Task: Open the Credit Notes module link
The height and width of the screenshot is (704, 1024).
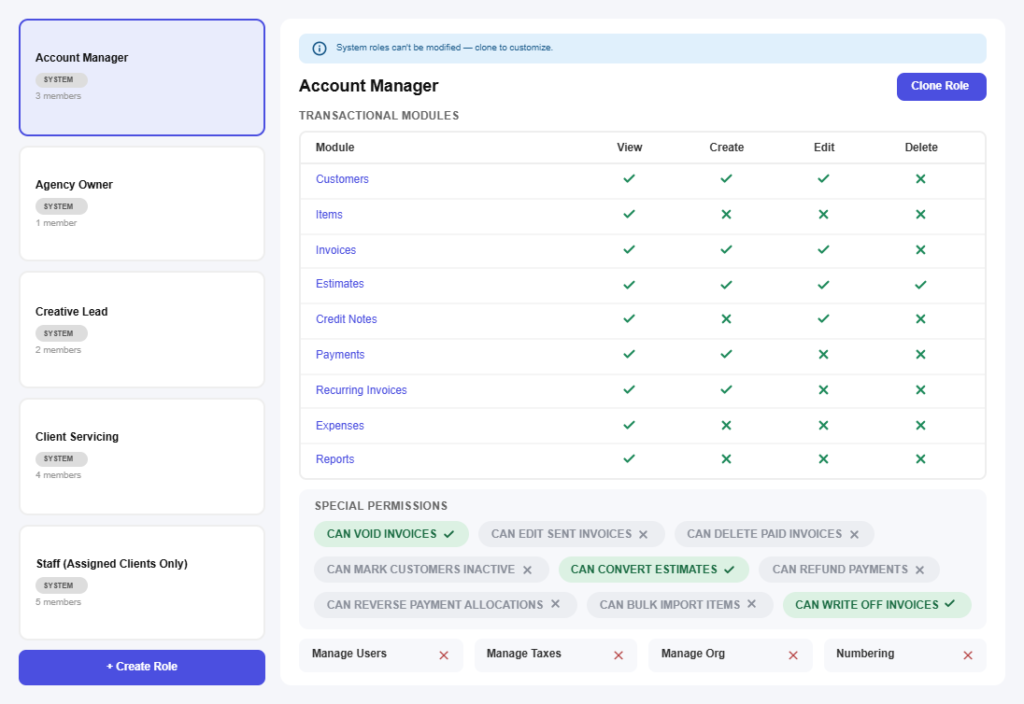Action: coord(346,319)
